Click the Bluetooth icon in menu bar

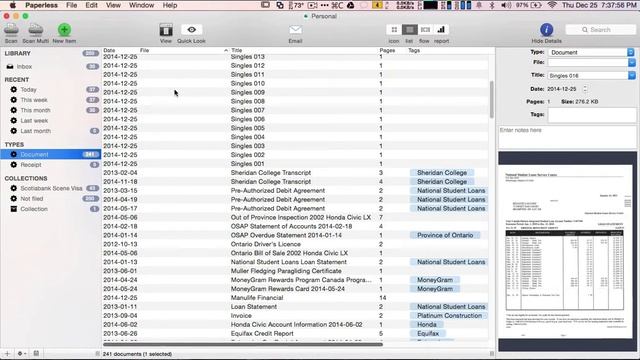coord(492,5)
